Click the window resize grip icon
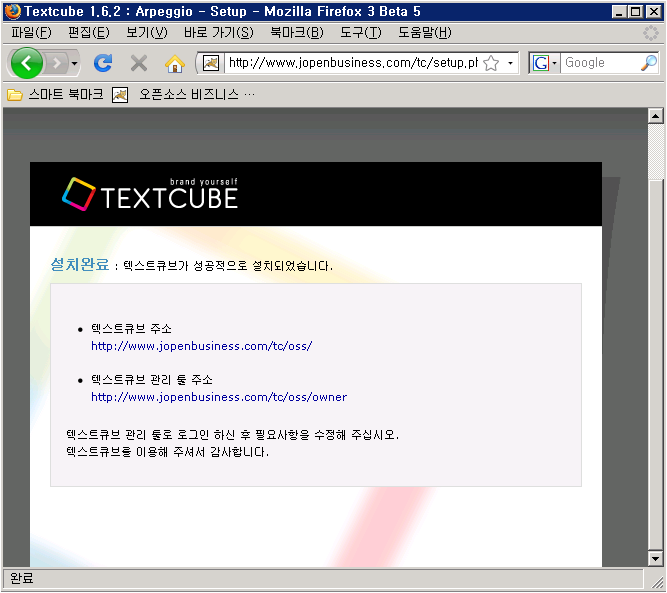The width and height of the screenshot is (667, 593). tap(658, 582)
